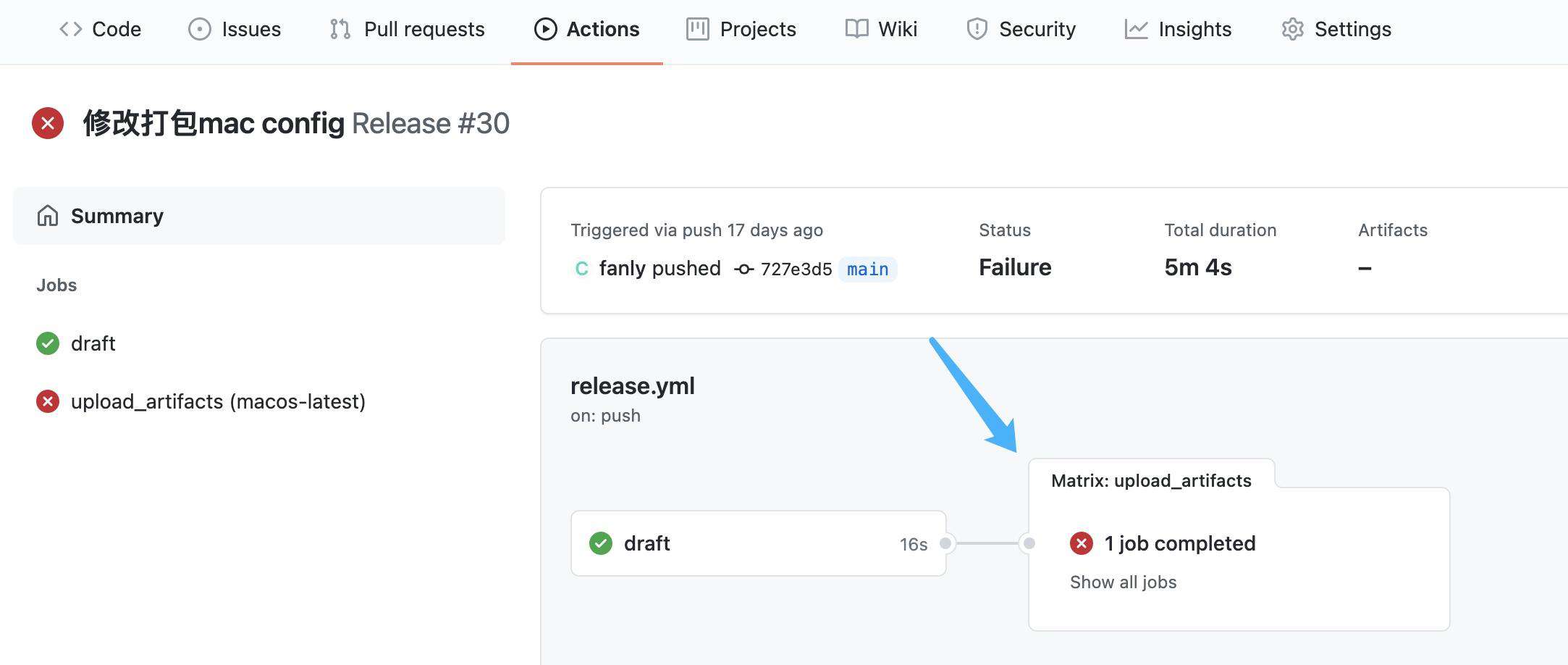Click the Wiki book icon
Viewport: 1568px width, 665px height.
pos(856,29)
